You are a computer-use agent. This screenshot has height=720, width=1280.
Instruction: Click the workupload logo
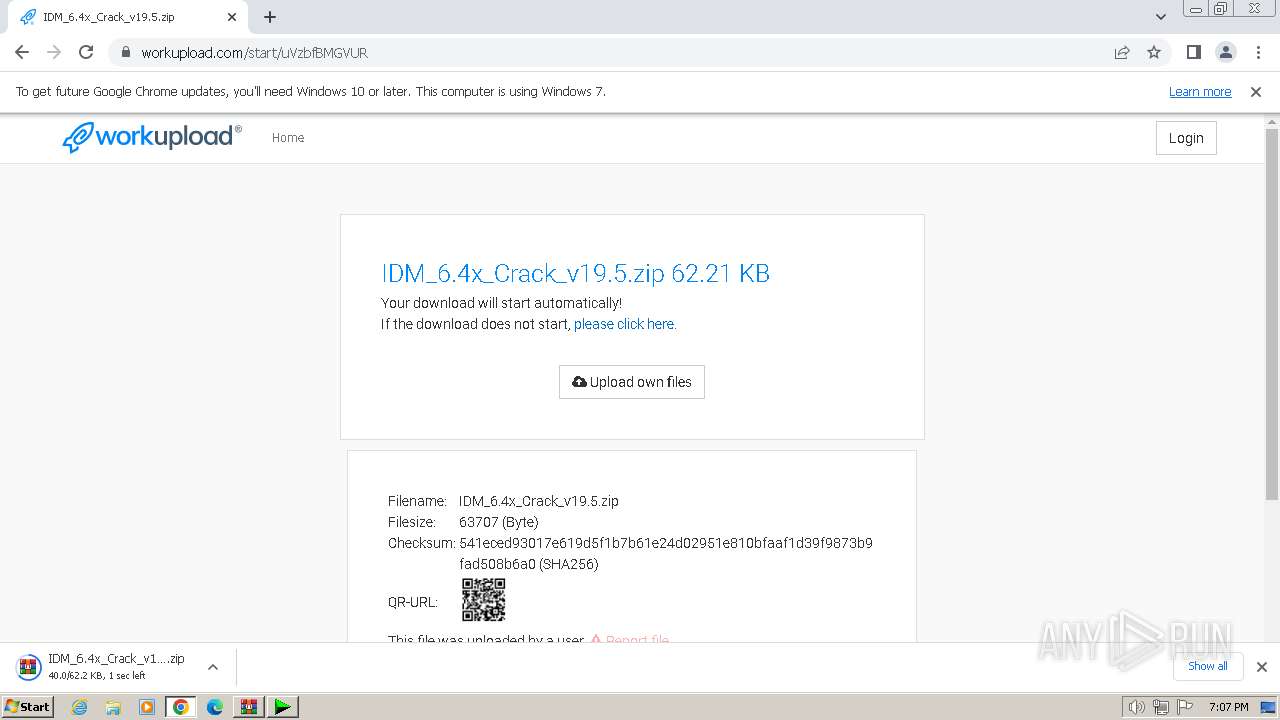click(152, 137)
